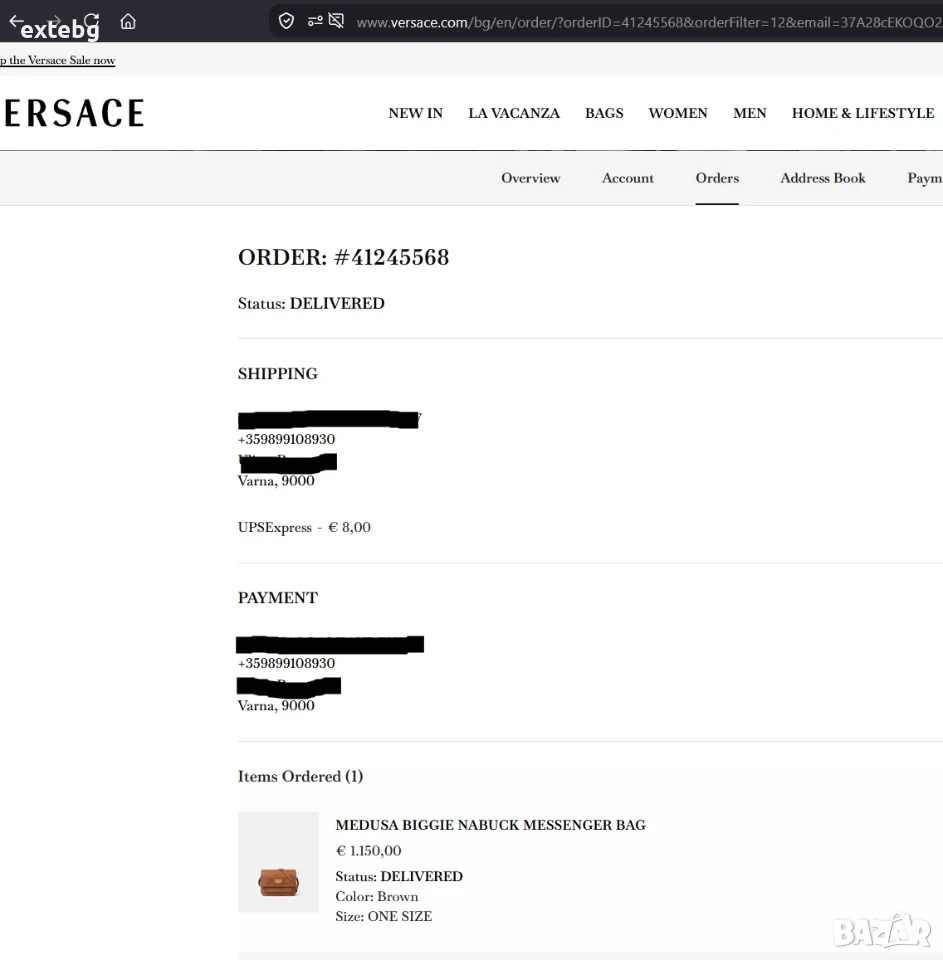
Task: Open the BAGS menu
Action: (x=604, y=113)
